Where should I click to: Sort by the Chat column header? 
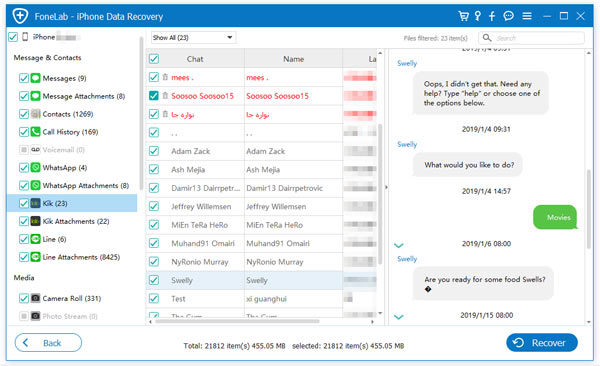click(195, 59)
